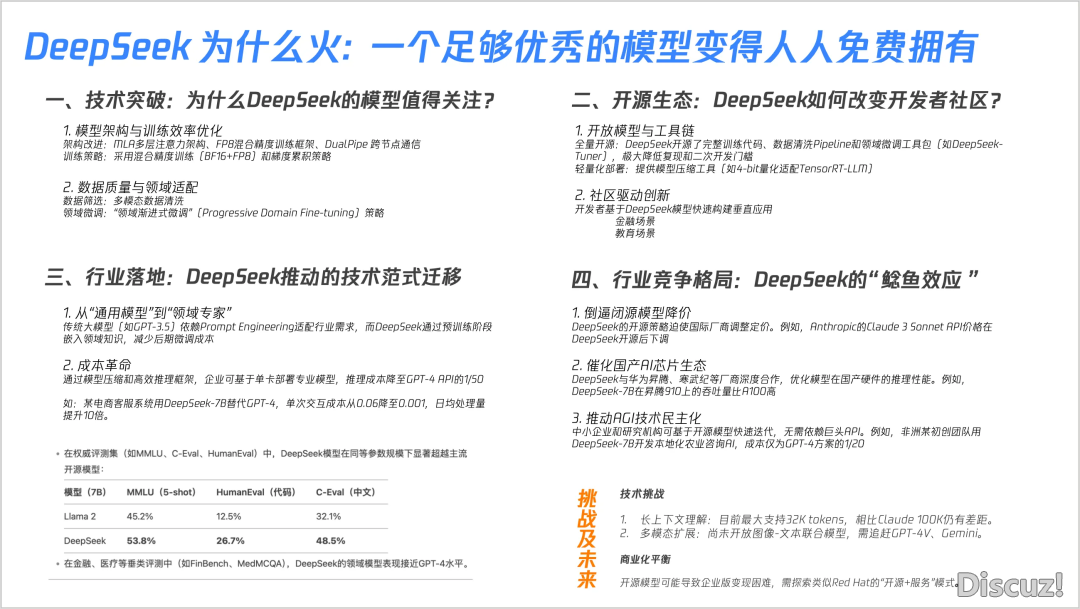
Task: Select the item '1. 长上下文理解' about 32K tokens
Action: pyautogui.click(x=809, y=519)
